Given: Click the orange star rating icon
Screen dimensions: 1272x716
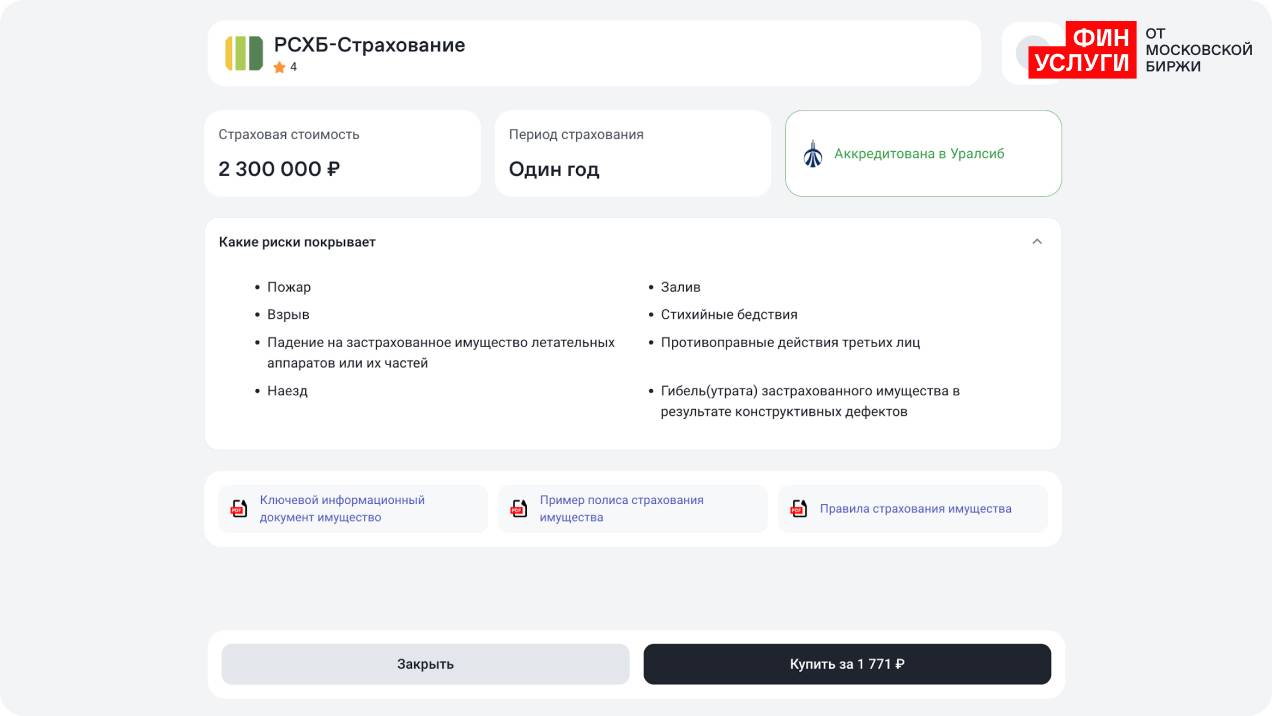Looking at the screenshot, I should pos(279,67).
